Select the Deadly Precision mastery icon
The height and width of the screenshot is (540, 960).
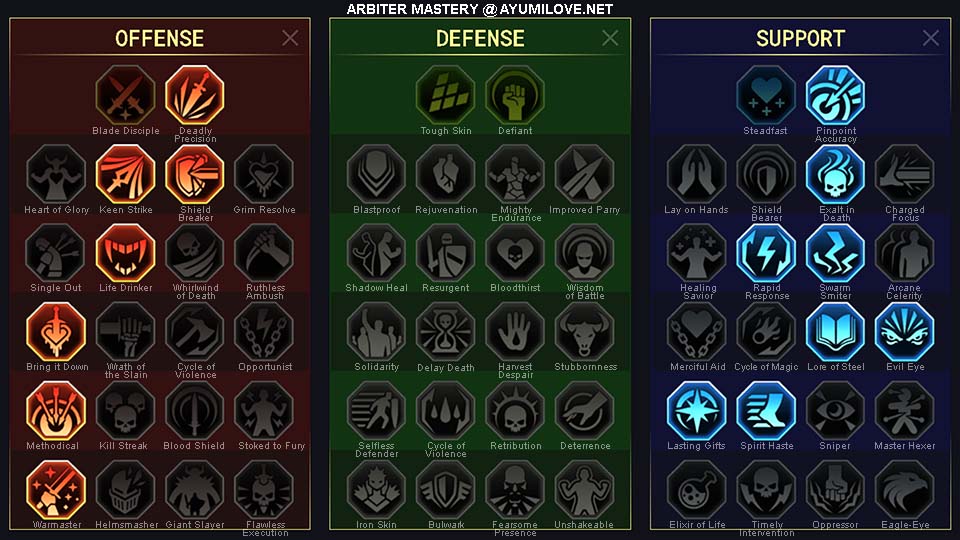coord(195,95)
